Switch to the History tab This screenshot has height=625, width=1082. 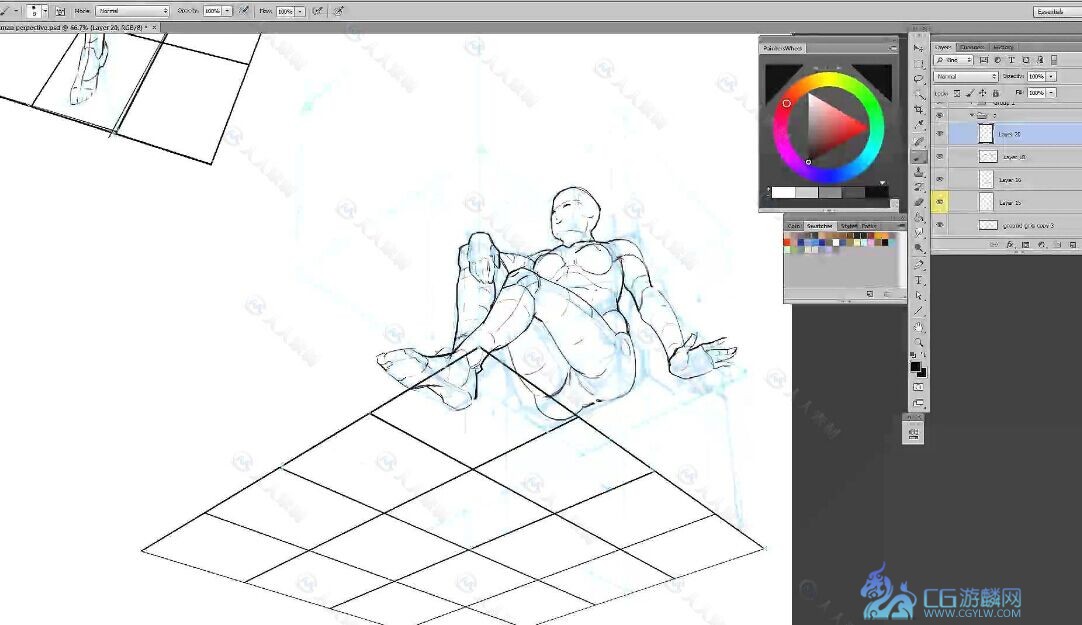coord(1003,47)
